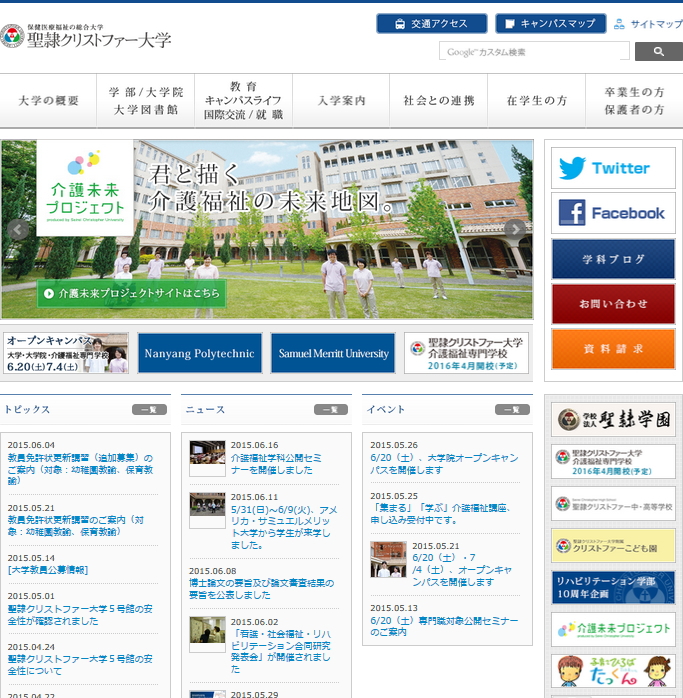Open the 2015.06.16 news thumbnail image
The height and width of the screenshot is (698, 683).
click(207, 457)
